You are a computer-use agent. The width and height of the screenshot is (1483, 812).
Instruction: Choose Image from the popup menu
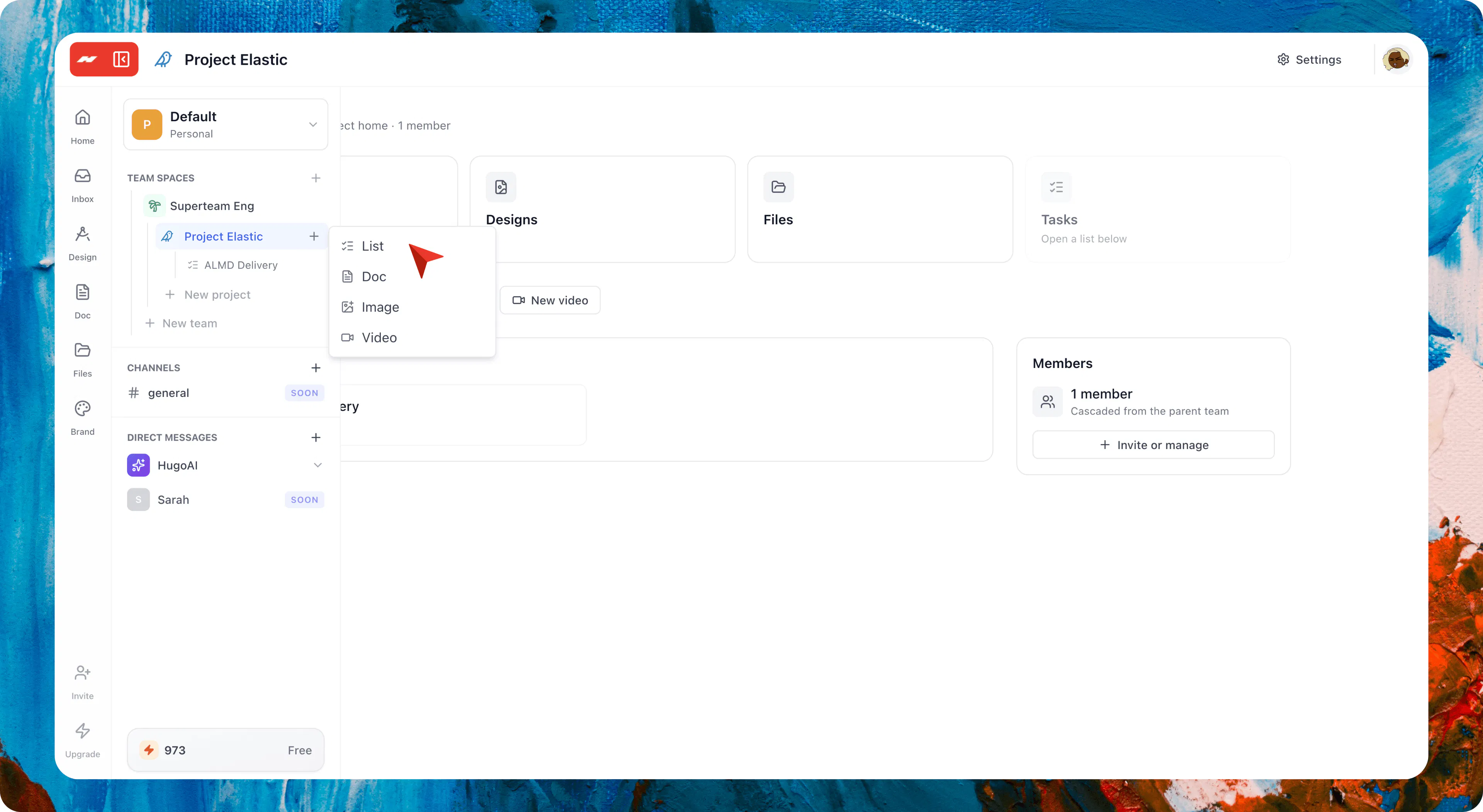412,307
